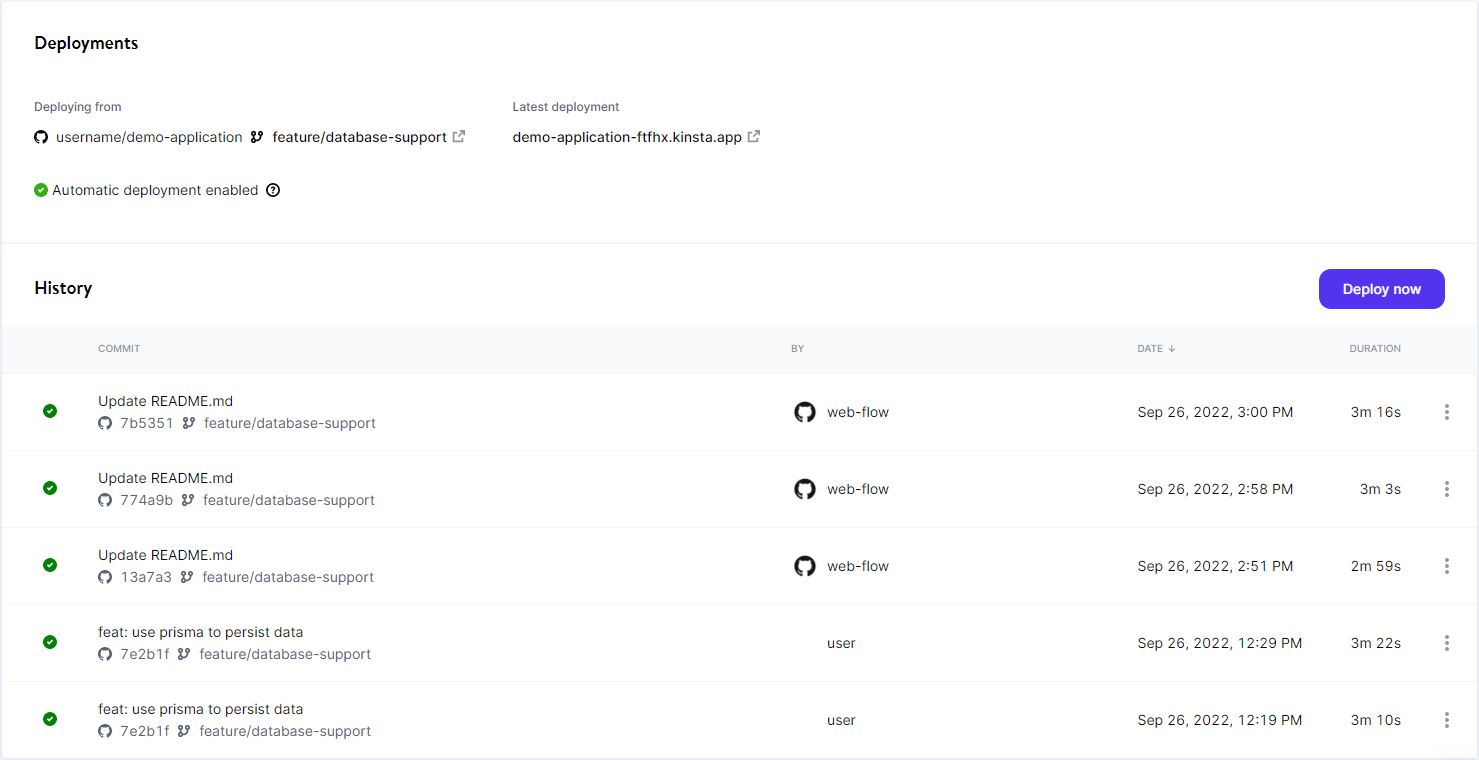Screen dimensions: 1479x760
Task: Click the GitHub icon beside commit hash 774a9b
Action: pos(105,500)
